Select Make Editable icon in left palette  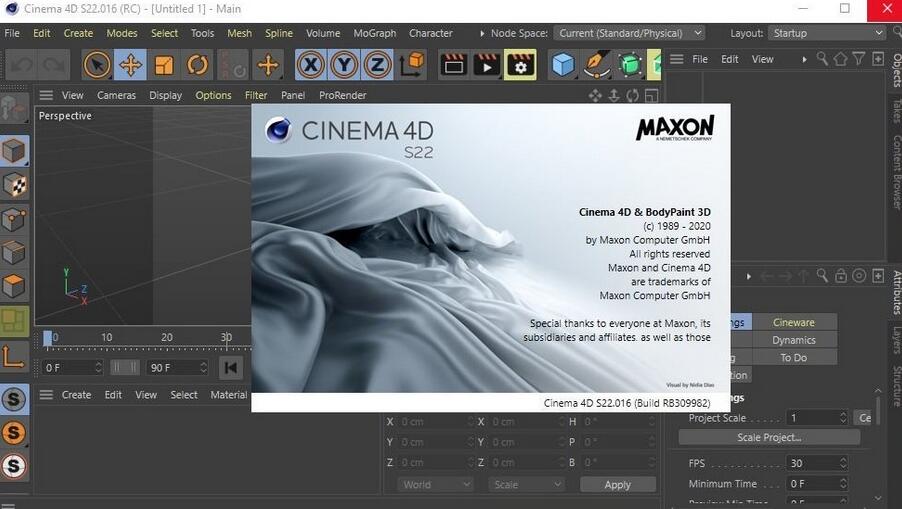[14, 108]
